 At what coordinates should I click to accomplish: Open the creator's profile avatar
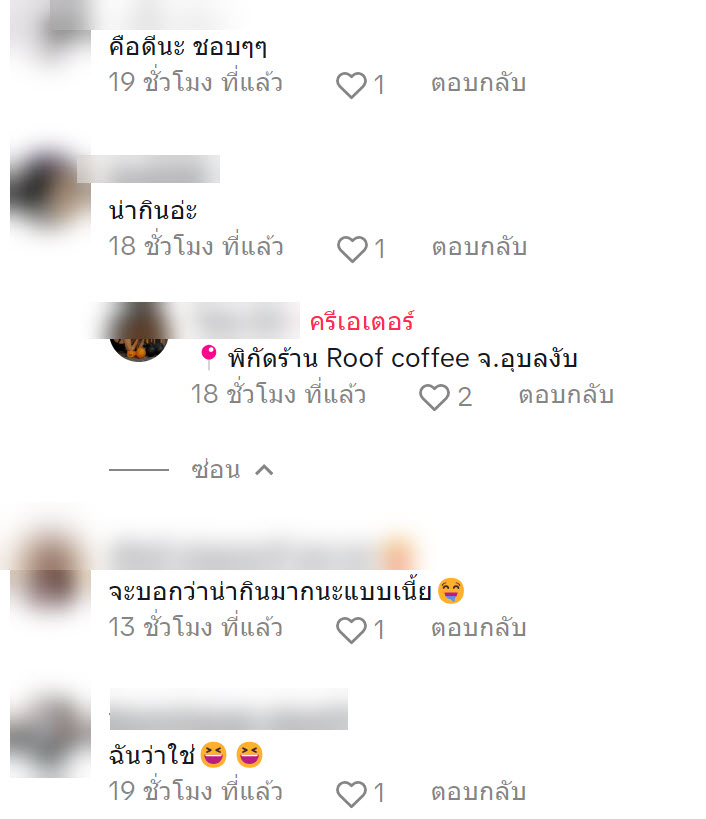click(139, 332)
